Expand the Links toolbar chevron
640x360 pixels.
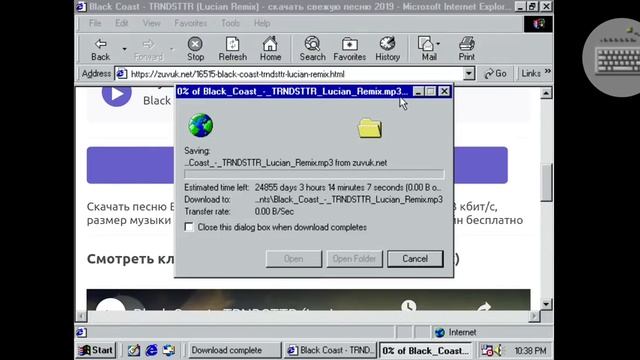548,72
